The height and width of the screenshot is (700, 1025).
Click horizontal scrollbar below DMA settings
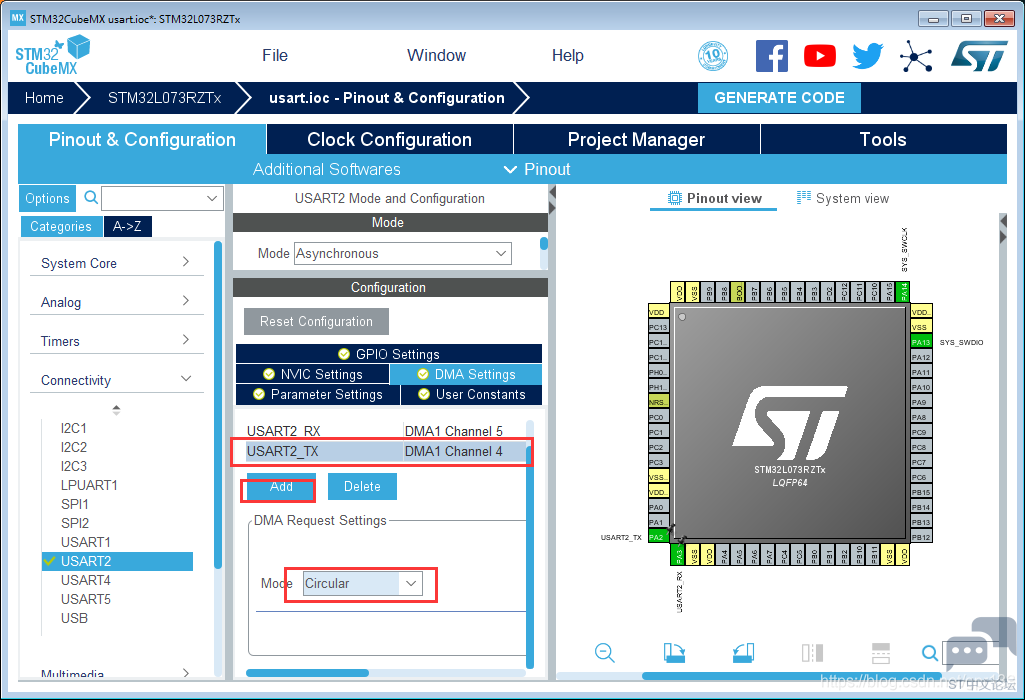pyautogui.click(x=307, y=673)
